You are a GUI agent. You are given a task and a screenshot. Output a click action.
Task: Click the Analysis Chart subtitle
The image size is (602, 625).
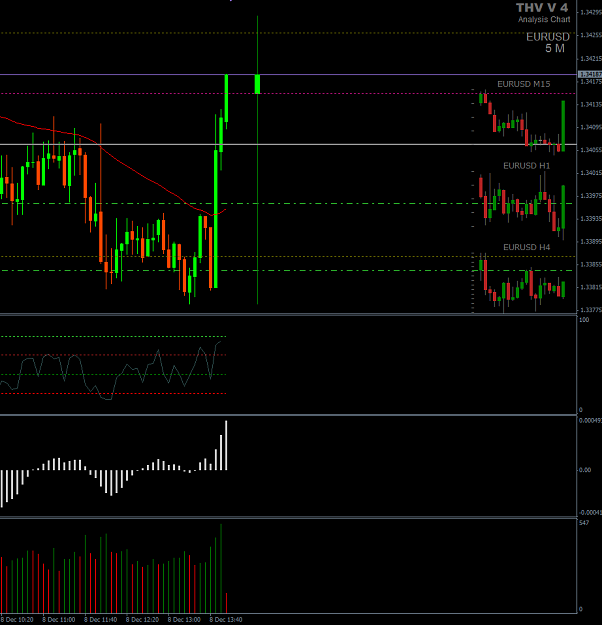pyautogui.click(x=544, y=19)
